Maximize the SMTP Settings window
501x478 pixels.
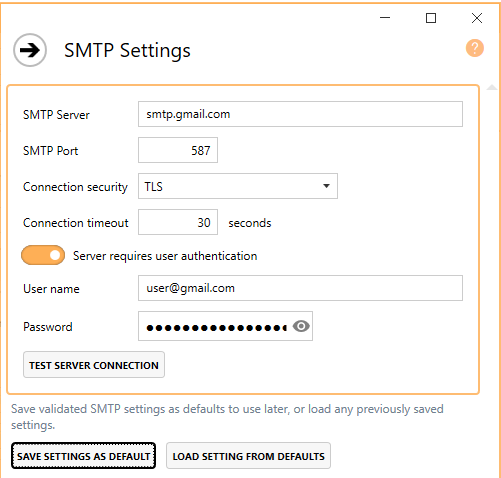tap(431, 18)
